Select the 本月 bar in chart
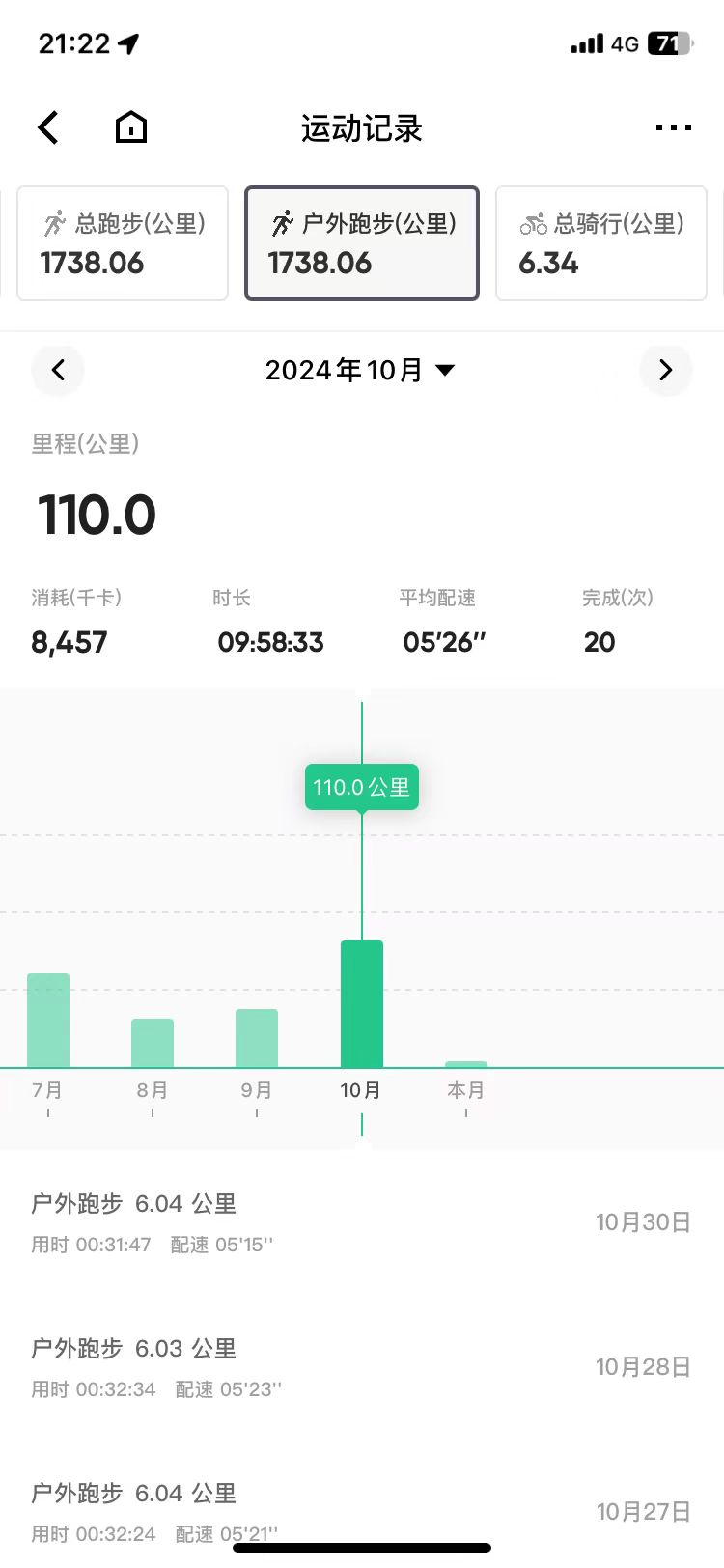 point(466,1064)
